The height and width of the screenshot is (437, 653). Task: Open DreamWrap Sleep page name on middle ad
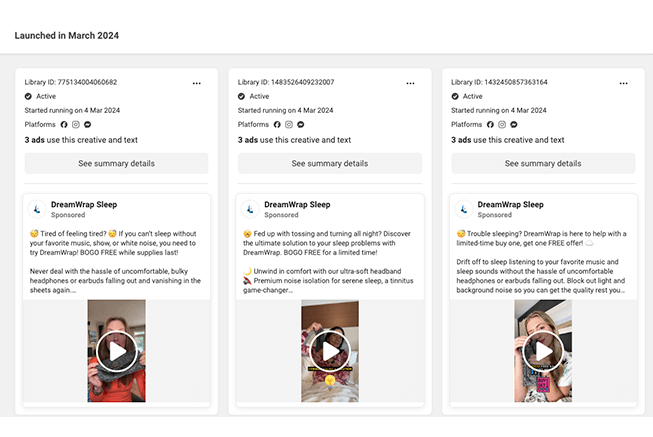tap(297, 204)
